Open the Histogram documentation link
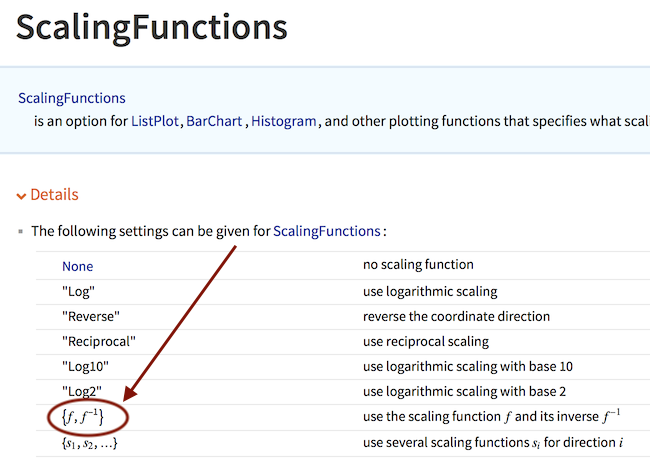This screenshot has width=650, height=474. click(284, 121)
